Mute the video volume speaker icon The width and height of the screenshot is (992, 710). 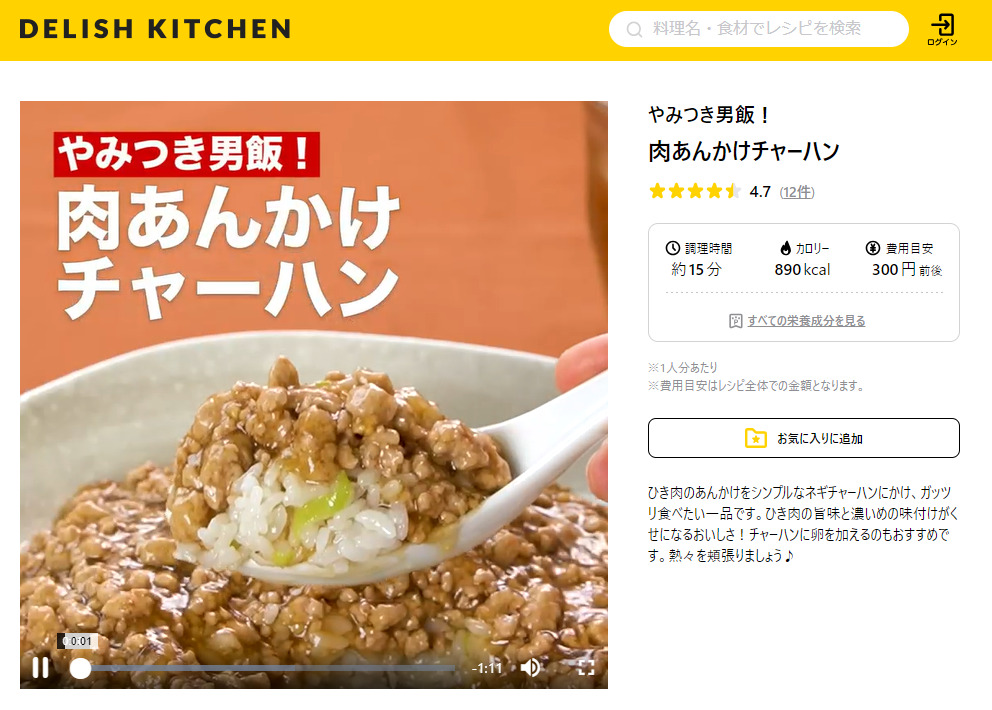pyautogui.click(x=530, y=668)
